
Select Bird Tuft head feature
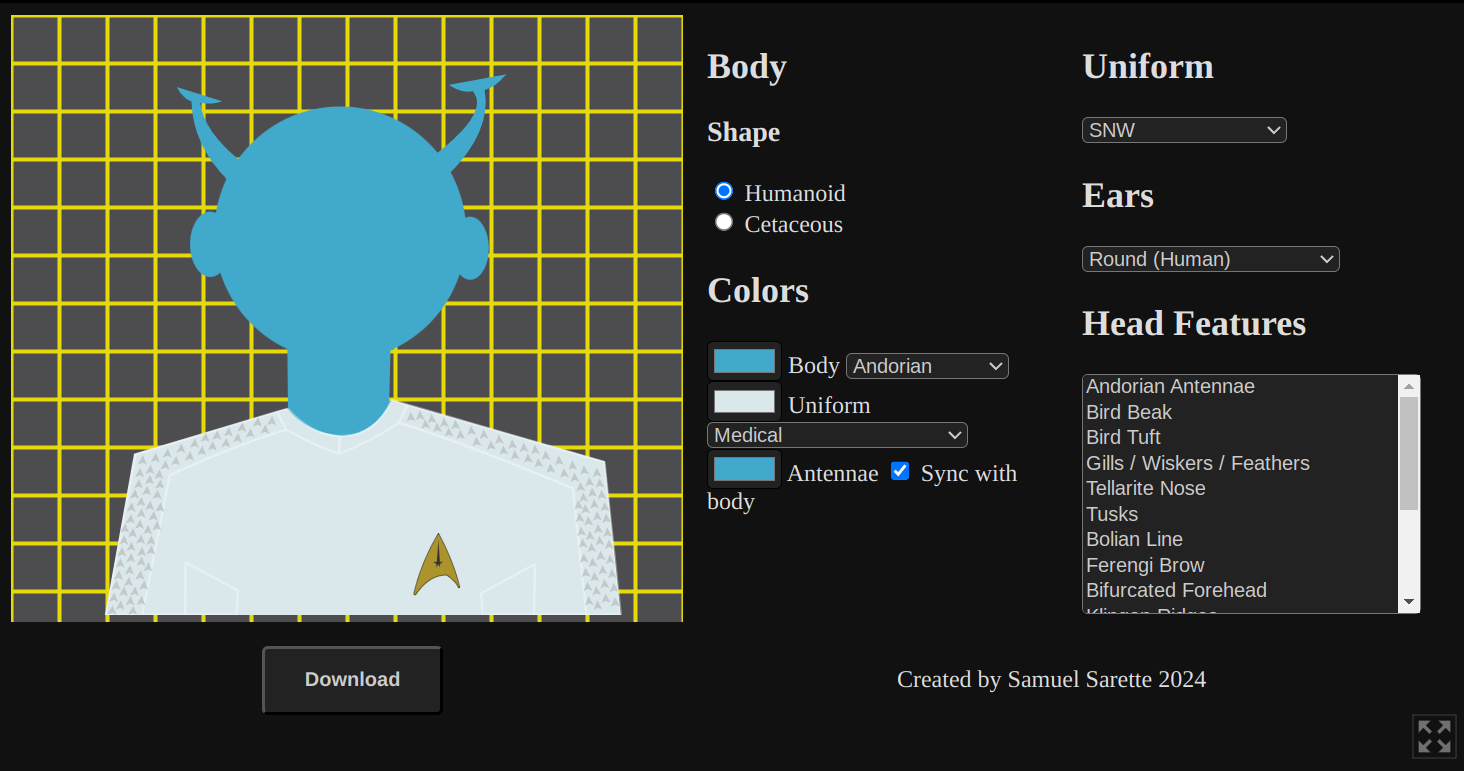1241,437
